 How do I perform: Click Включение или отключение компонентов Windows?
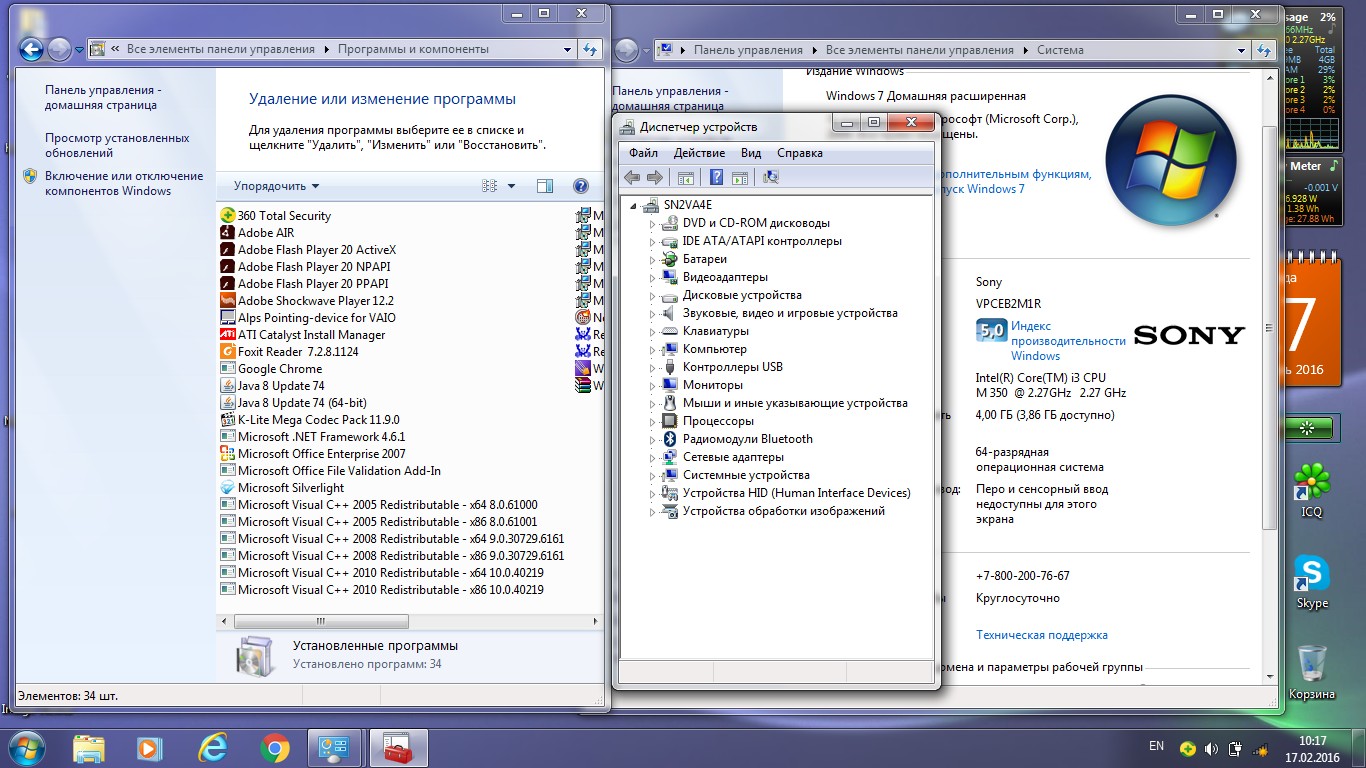[124, 183]
